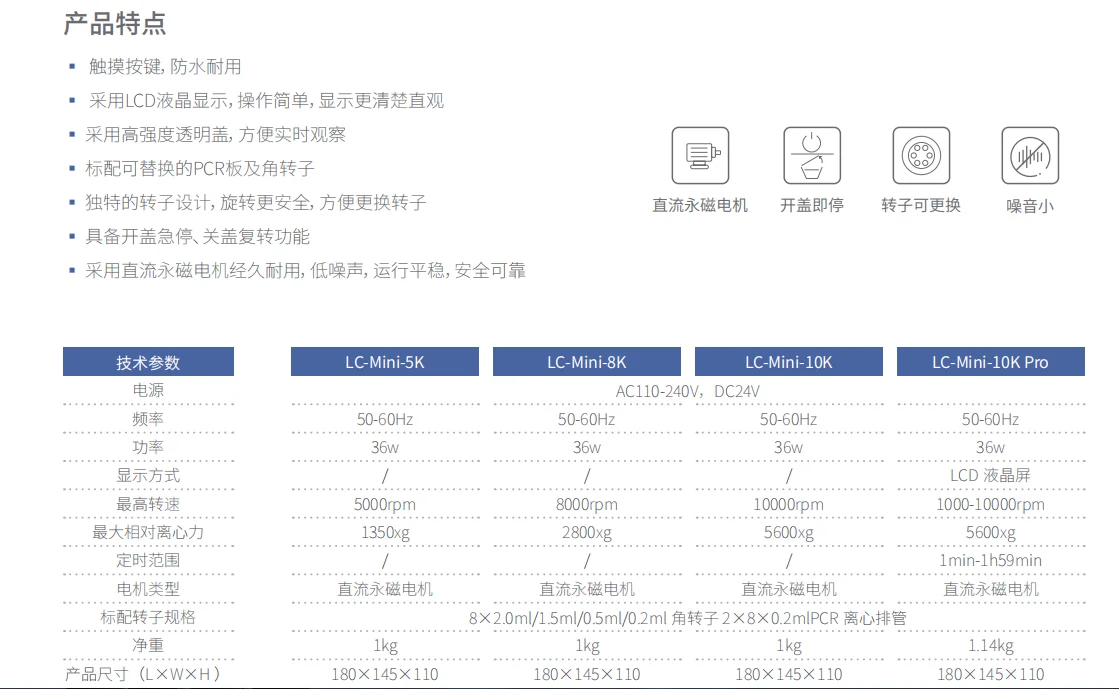Click the 36w value under LC-Mini-8K

pyautogui.click(x=587, y=448)
